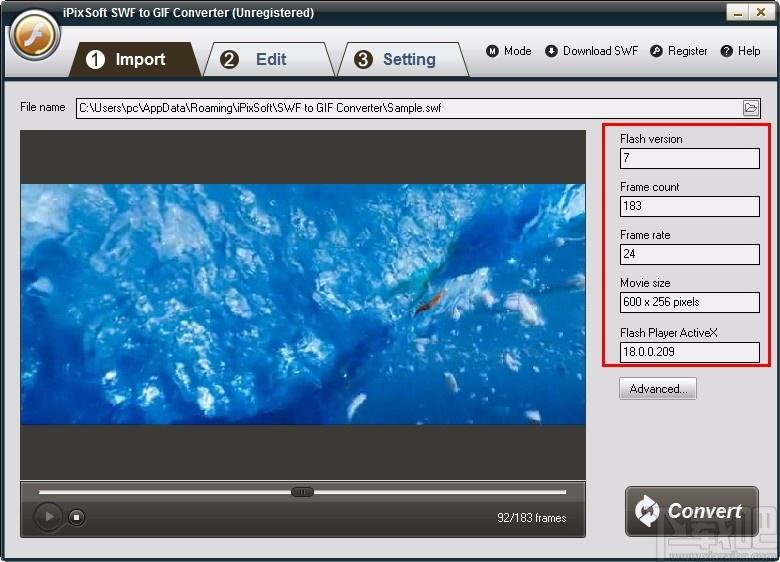Start conversion with Convert button
Screen dimensions: 780x562
pyautogui.click(x=691, y=511)
